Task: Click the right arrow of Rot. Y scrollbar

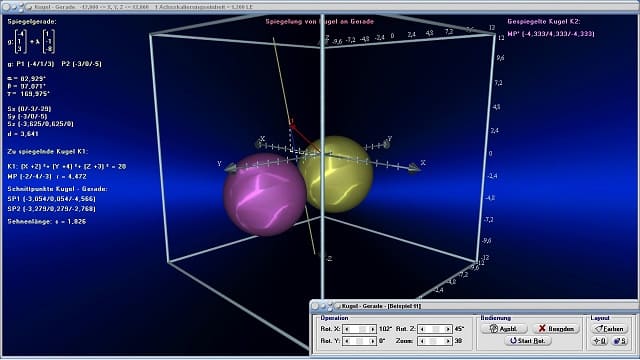Action: coord(372,341)
